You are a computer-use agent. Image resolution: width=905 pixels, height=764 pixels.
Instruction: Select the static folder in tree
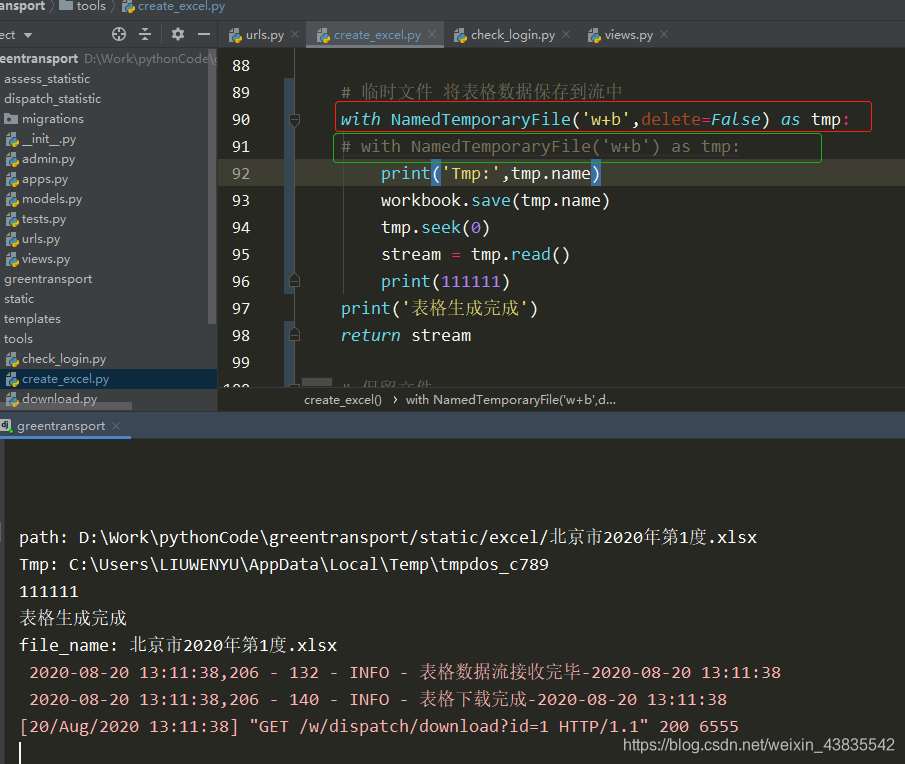(19, 299)
